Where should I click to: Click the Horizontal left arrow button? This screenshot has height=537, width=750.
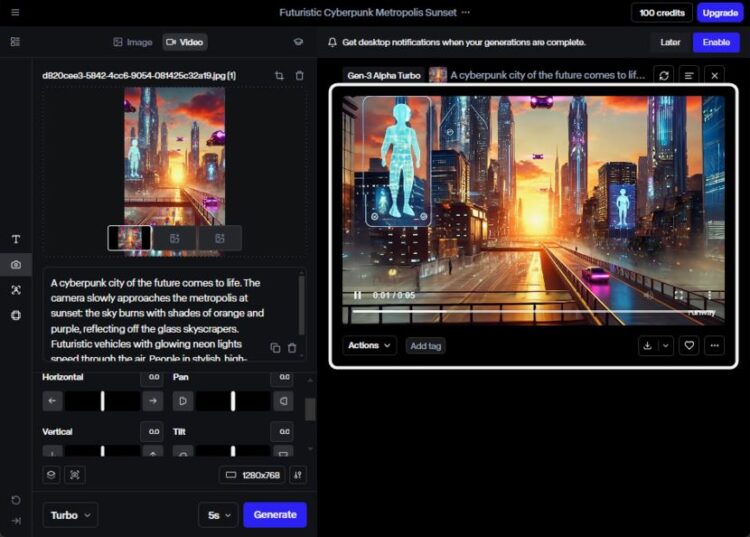point(53,401)
